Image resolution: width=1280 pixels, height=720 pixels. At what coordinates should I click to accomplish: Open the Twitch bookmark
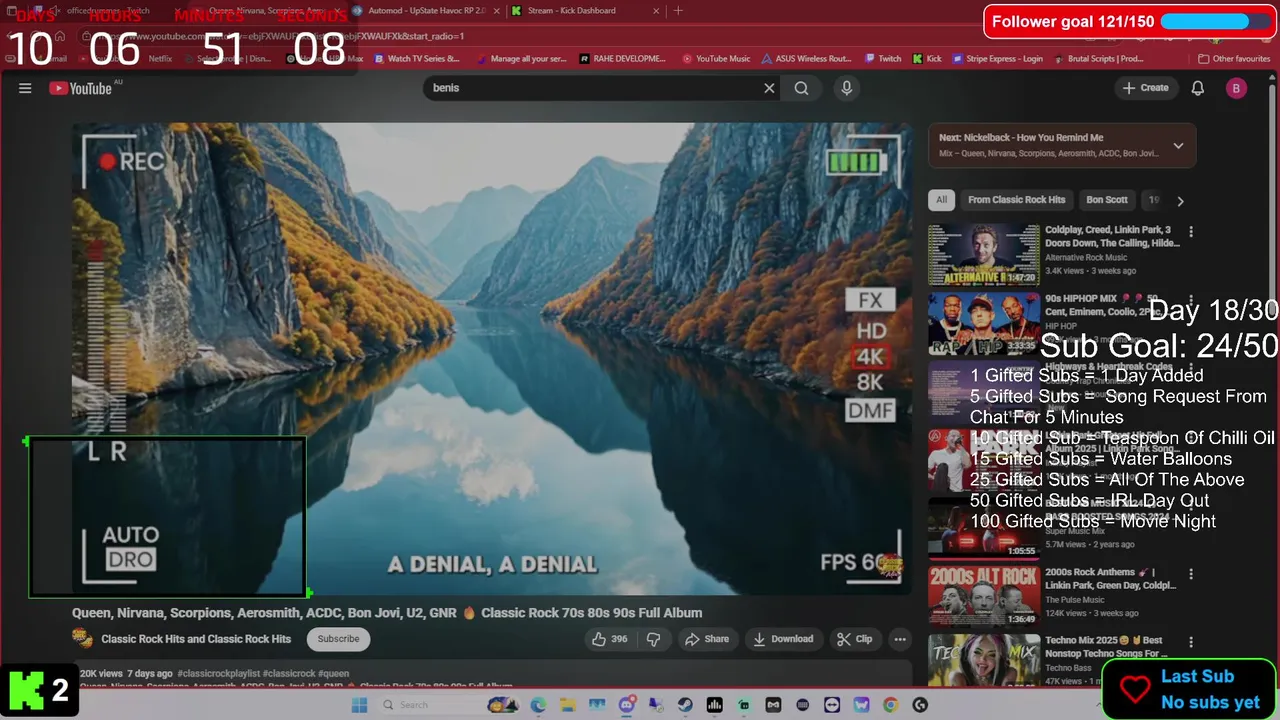(883, 59)
